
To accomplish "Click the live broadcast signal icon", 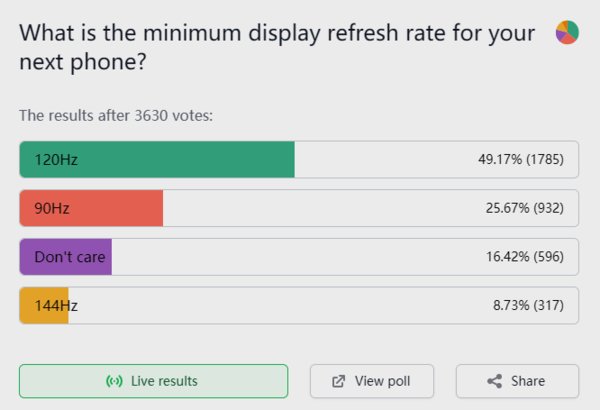I will point(114,381).
